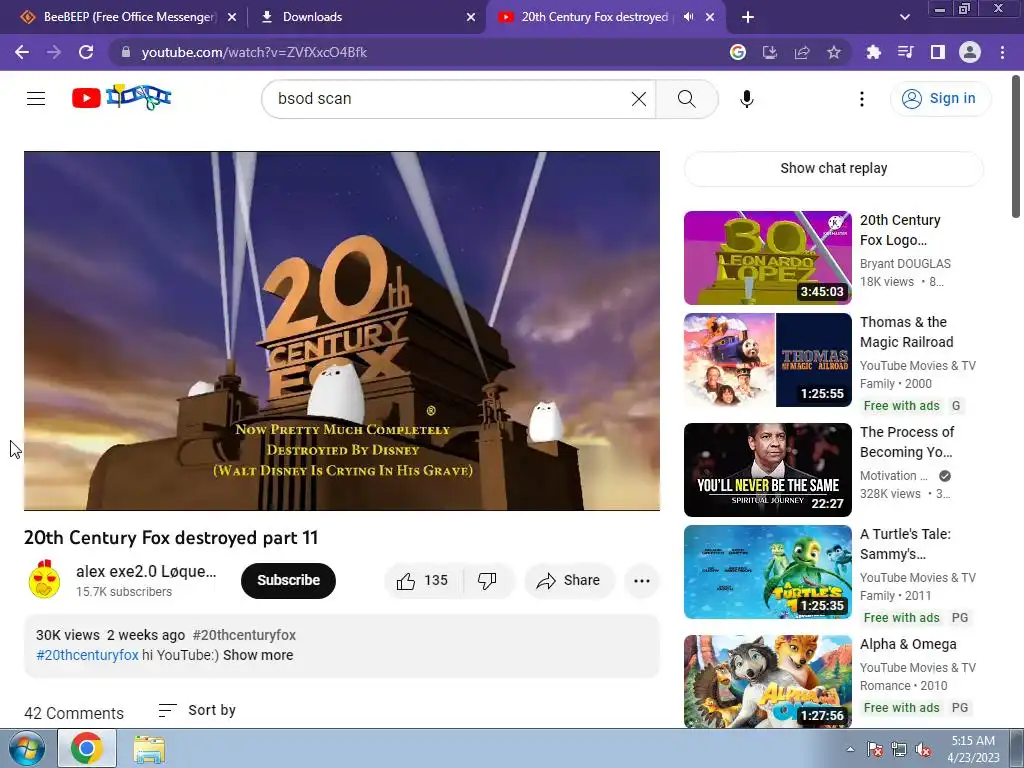Like the video with thumbs up
The height and width of the screenshot is (768, 1024).
click(423, 581)
